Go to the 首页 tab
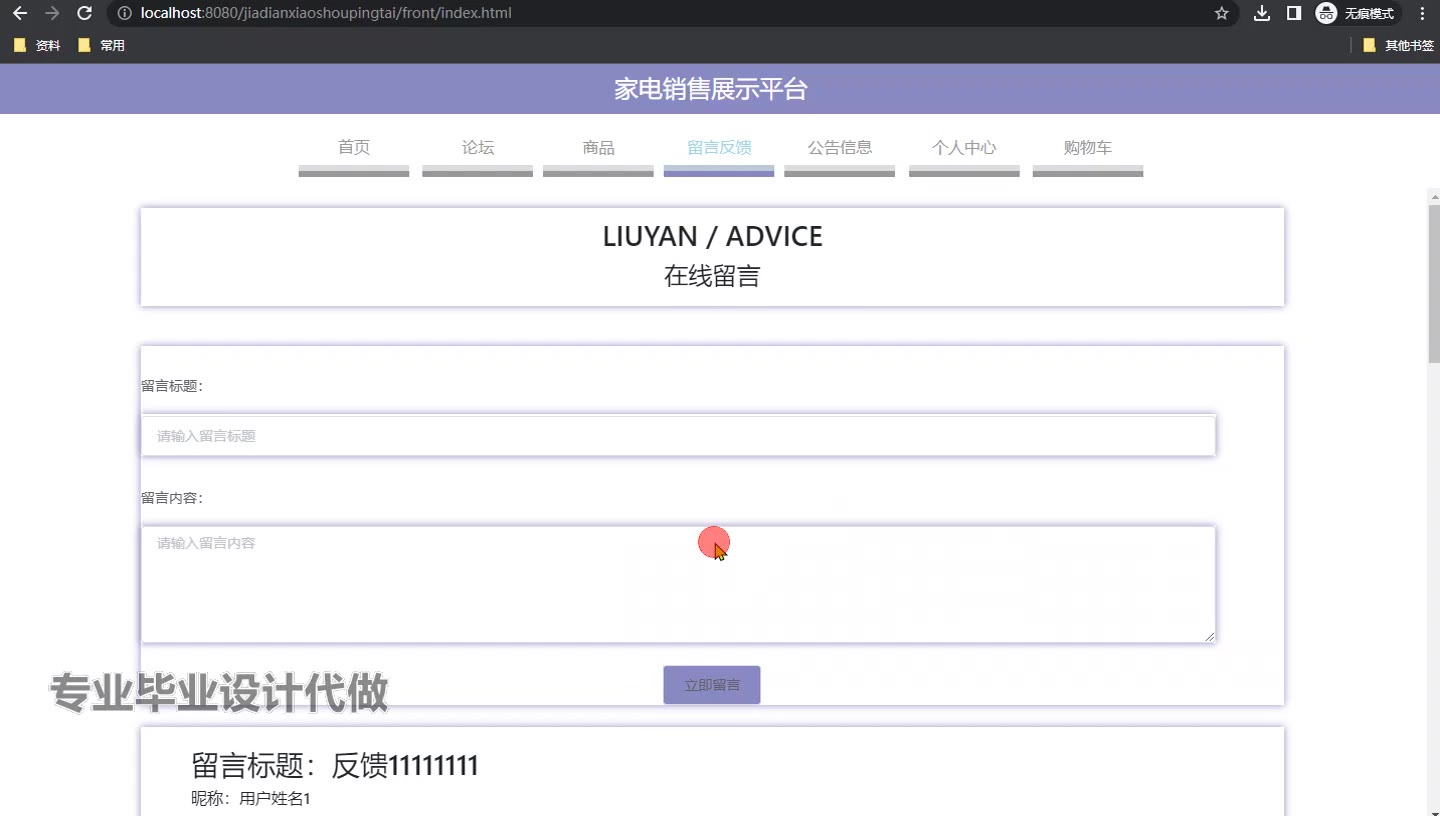Image resolution: width=1440 pixels, height=816 pixels. 354,148
